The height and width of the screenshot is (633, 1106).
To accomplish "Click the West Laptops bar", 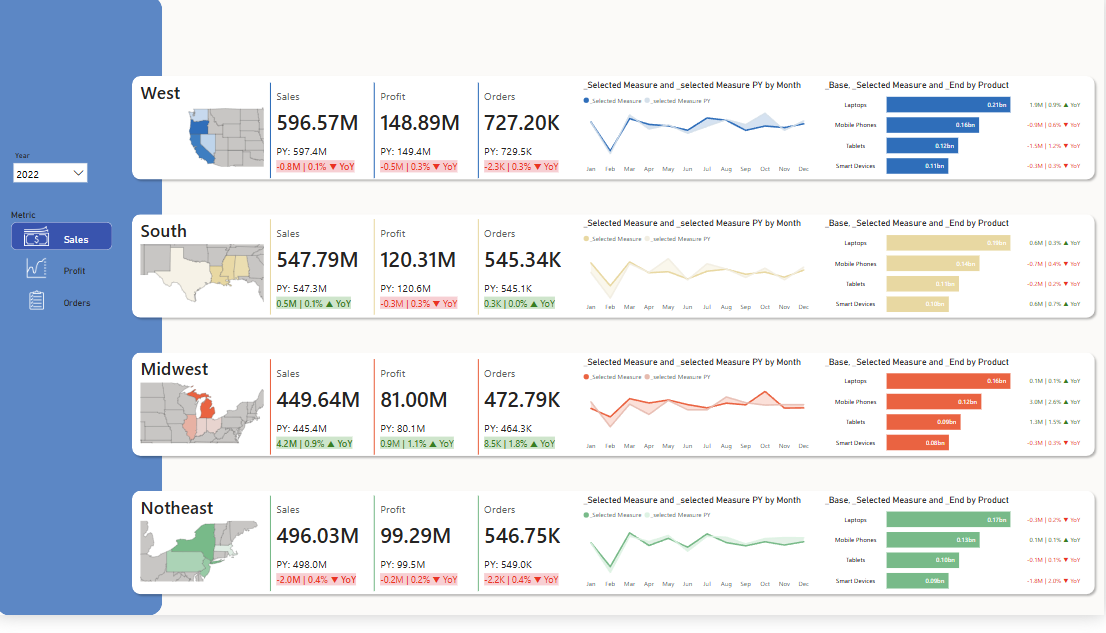I will (x=948, y=105).
